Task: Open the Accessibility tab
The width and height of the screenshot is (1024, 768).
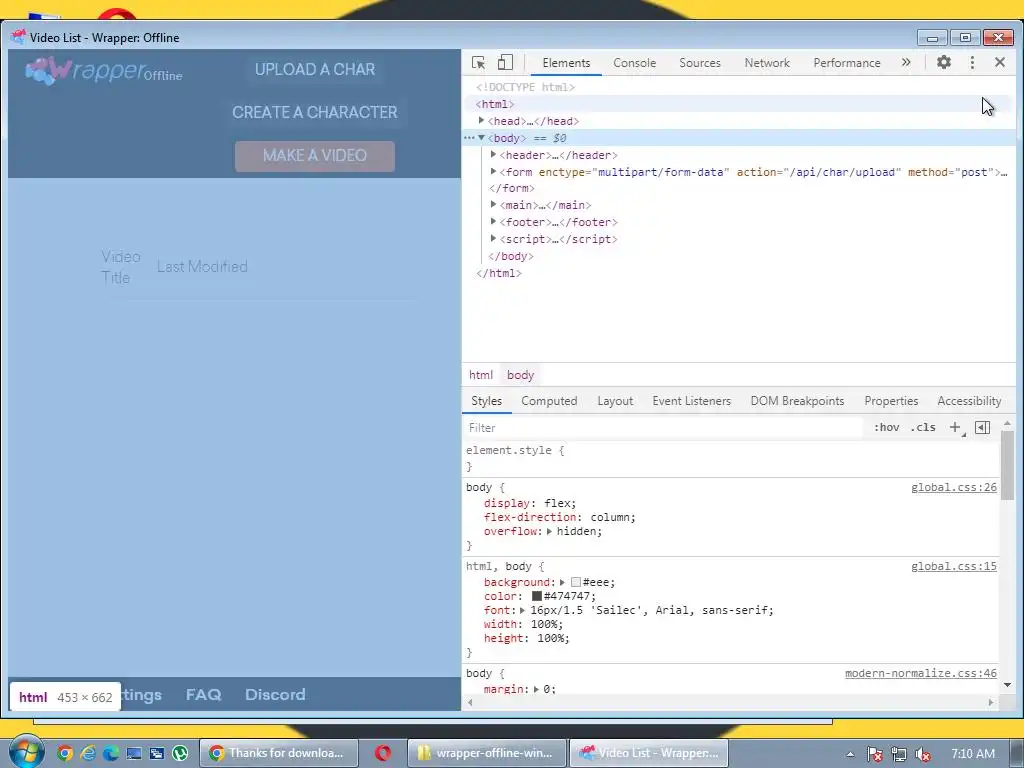Action: tap(968, 401)
